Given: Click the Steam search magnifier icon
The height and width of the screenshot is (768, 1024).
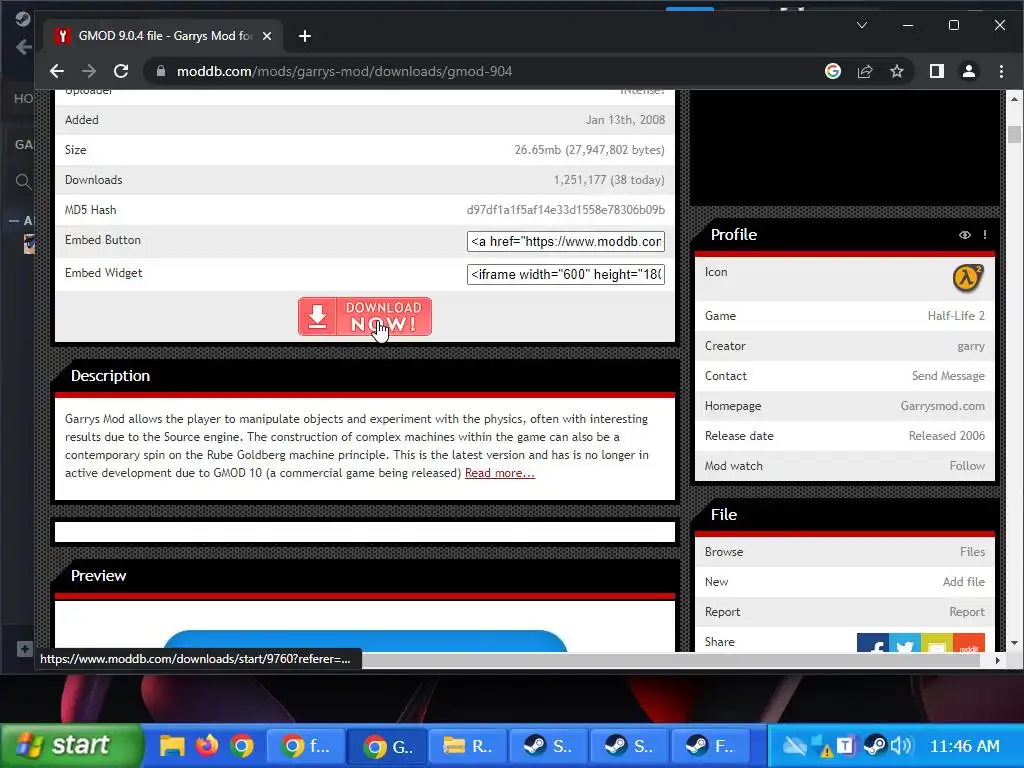Looking at the screenshot, I should pyautogui.click(x=23, y=181).
